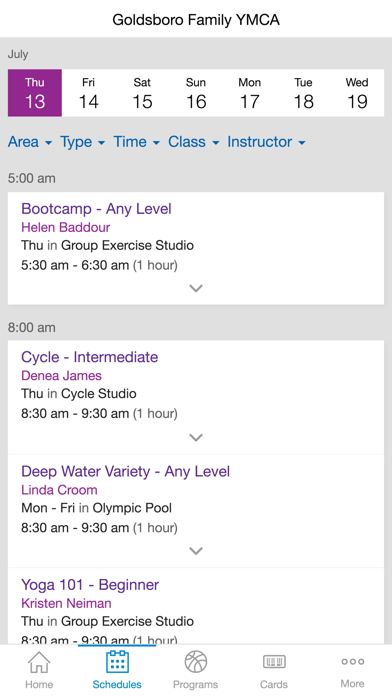The height and width of the screenshot is (696, 392).
Task: Select Fri 14 in date strip
Action: point(88,93)
